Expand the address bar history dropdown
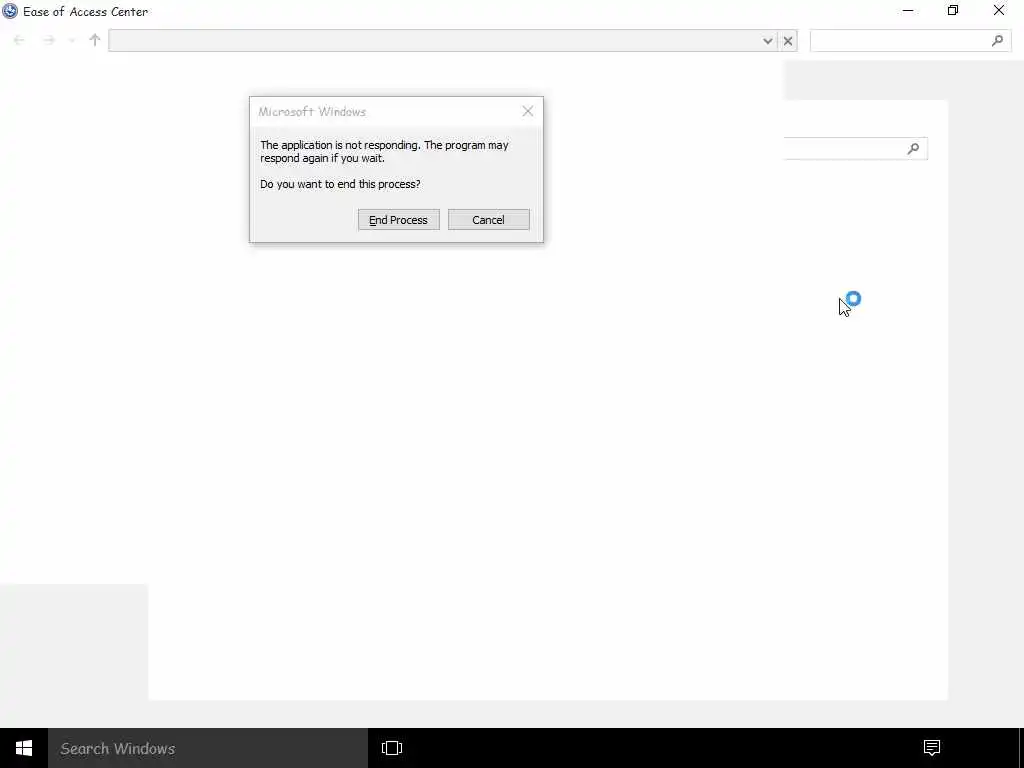Viewport: 1024px width, 768px height. (768, 41)
